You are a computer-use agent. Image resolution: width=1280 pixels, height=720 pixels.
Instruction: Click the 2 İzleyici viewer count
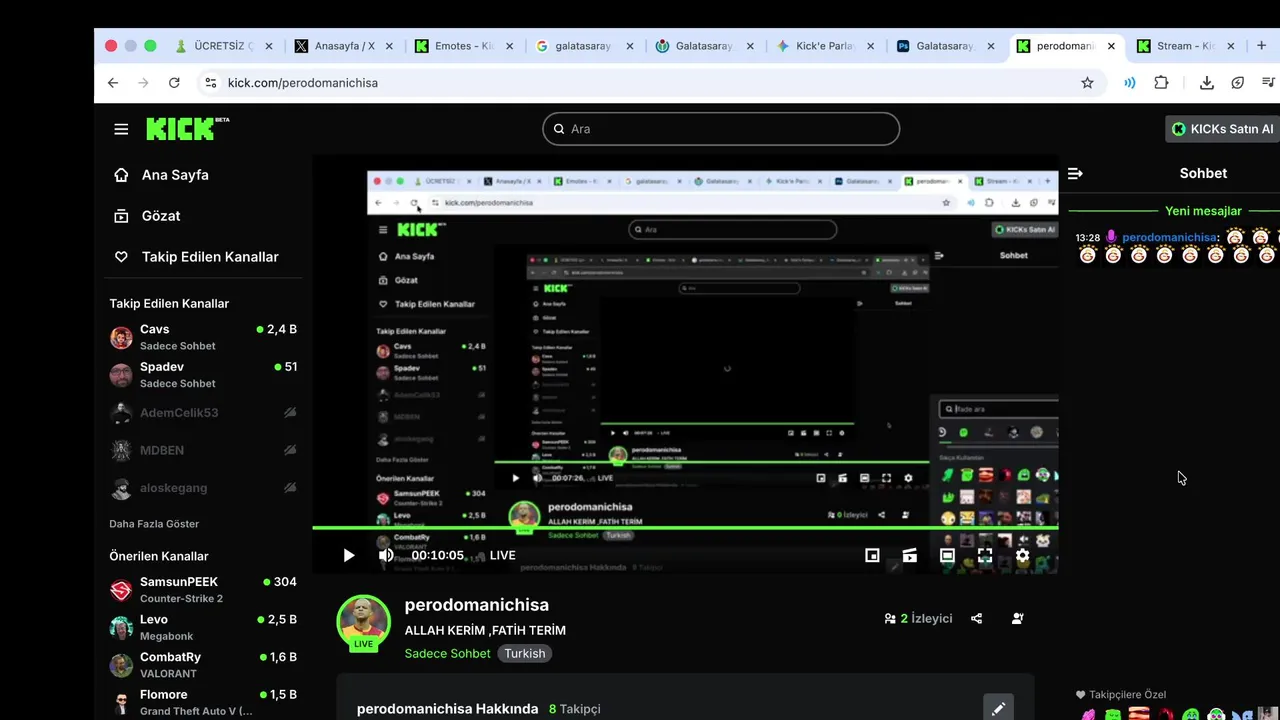[x=918, y=619]
